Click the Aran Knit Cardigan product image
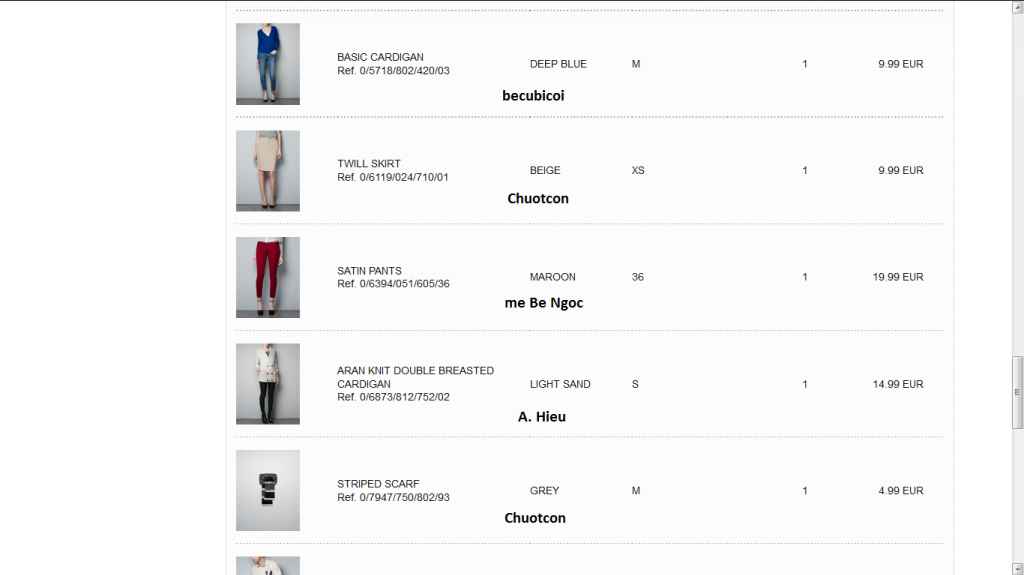This screenshot has width=1024, height=575. (268, 384)
